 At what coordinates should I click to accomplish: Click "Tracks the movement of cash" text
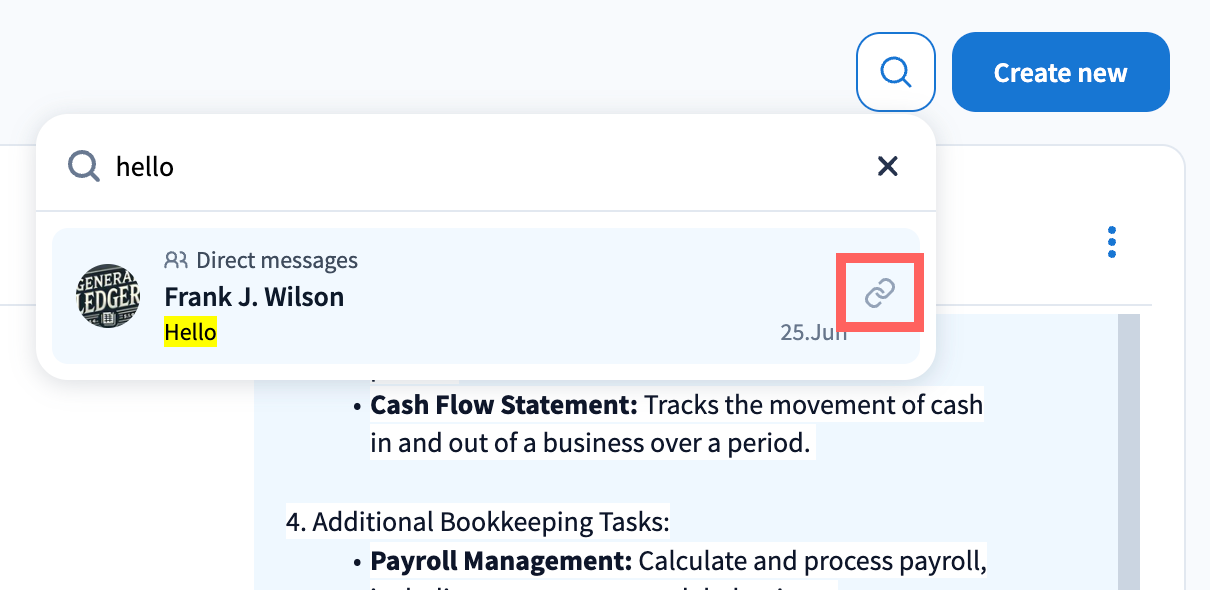813,405
